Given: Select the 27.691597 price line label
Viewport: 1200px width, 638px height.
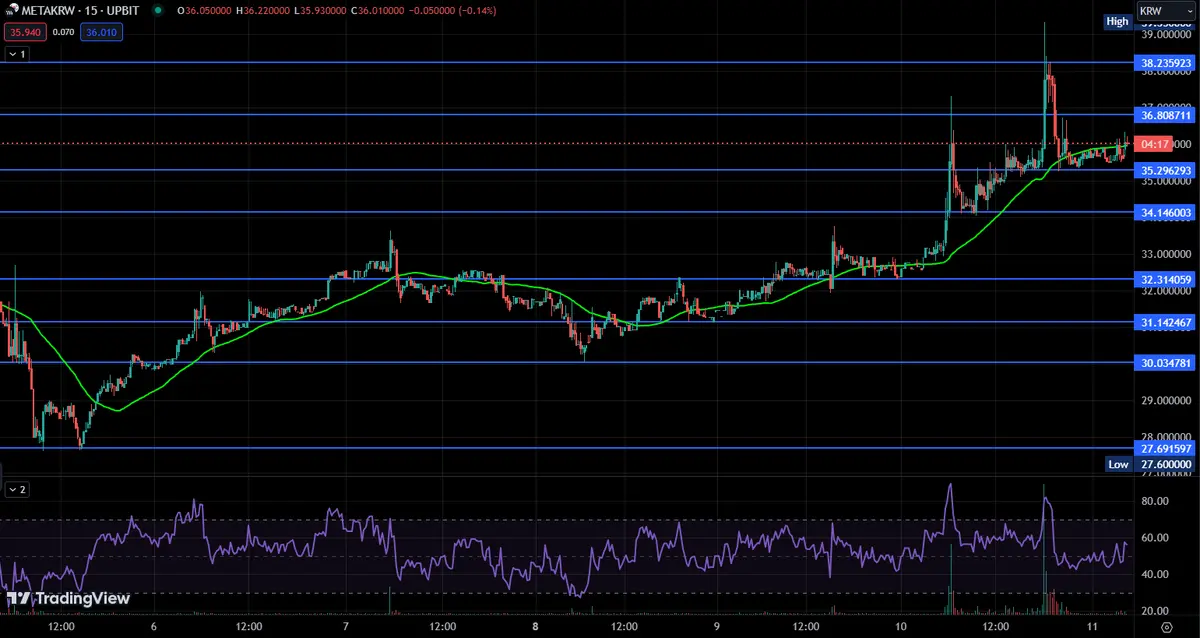Looking at the screenshot, I should [1166, 449].
